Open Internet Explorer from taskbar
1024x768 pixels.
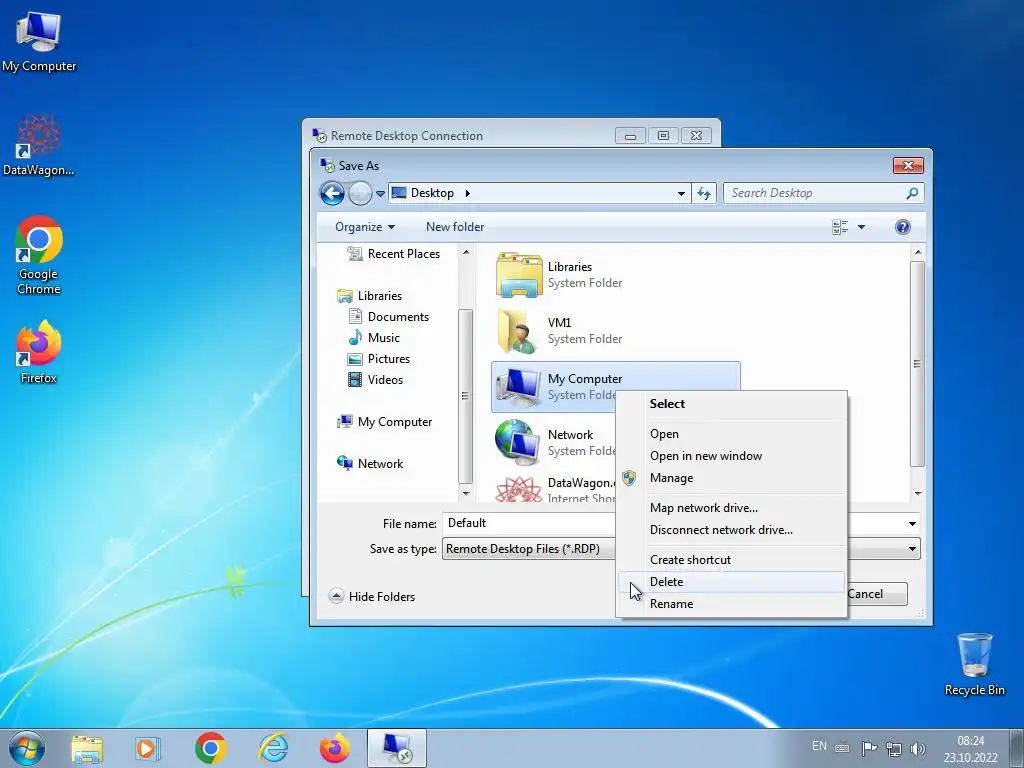coord(273,748)
